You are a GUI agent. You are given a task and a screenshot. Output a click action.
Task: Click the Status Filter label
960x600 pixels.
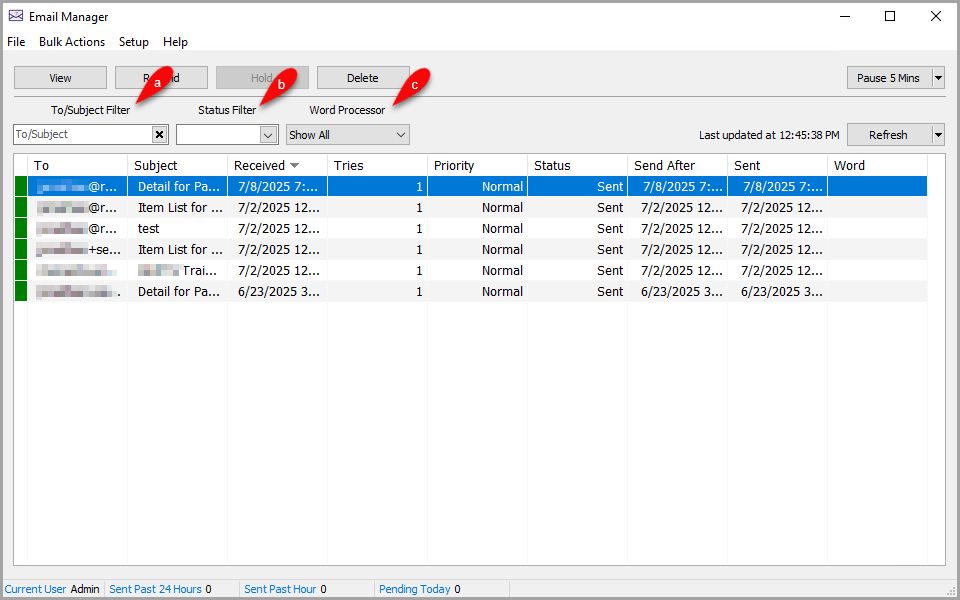227,110
